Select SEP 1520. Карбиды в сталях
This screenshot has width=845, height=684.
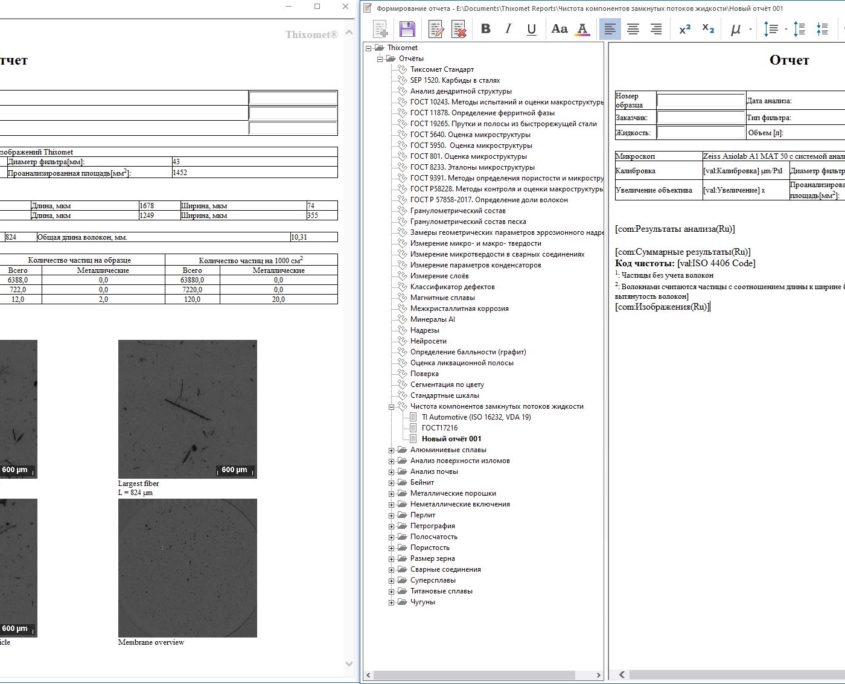pos(455,80)
